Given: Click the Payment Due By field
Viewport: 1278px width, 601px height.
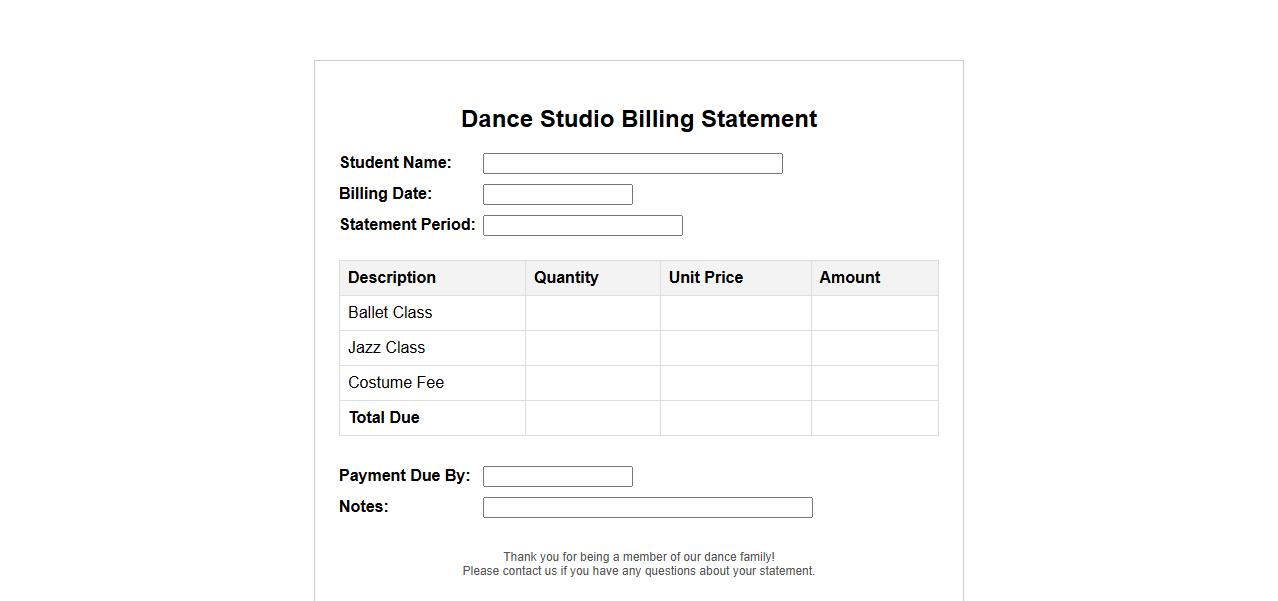Looking at the screenshot, I should (557, 476).
